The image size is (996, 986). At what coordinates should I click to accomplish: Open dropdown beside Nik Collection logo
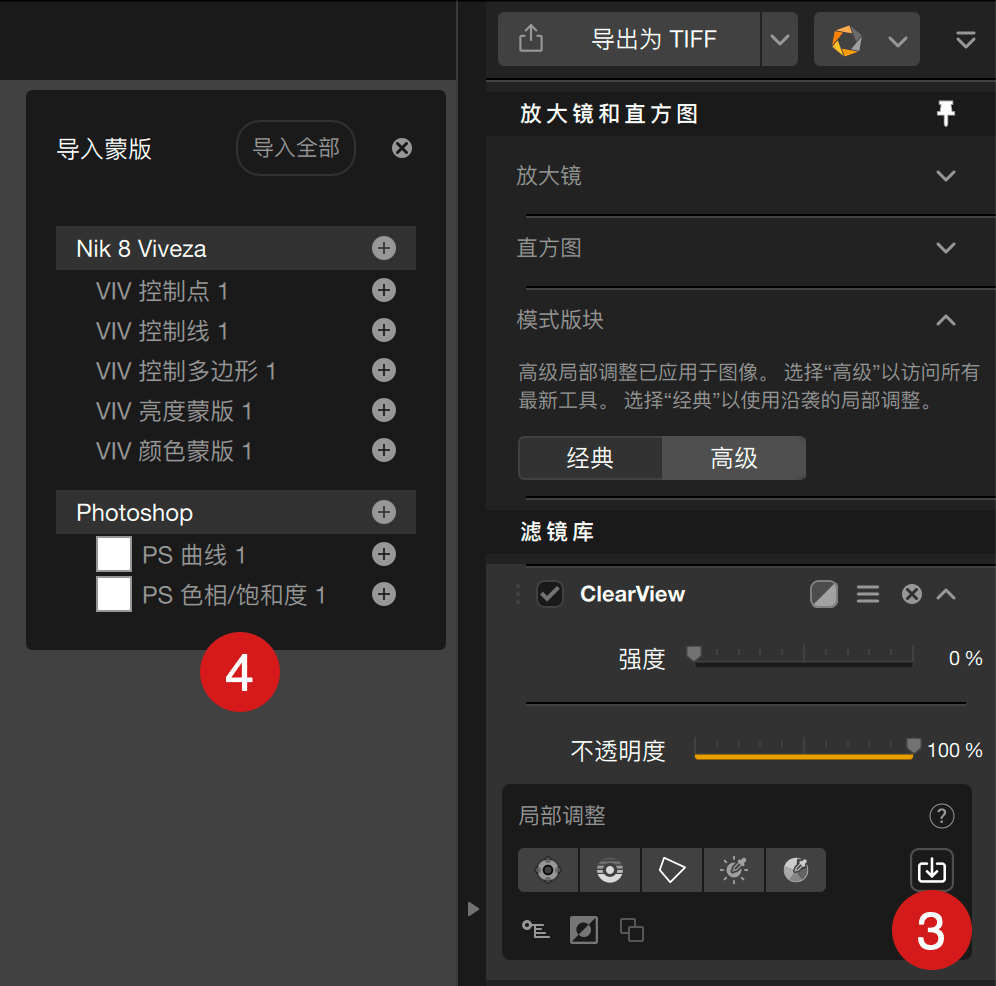click(x=898, y=41)
